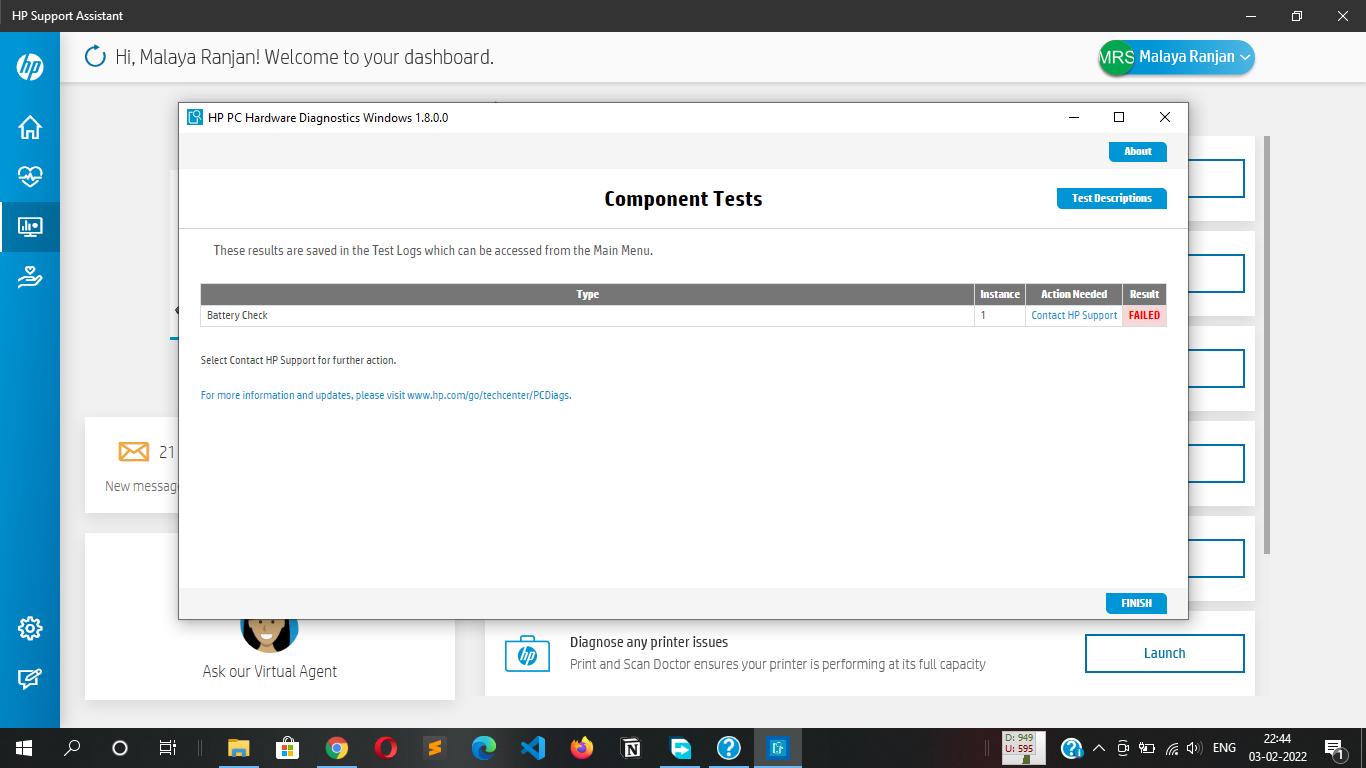
Task: Open Test Descriptions
Action: coord(1111,198)
